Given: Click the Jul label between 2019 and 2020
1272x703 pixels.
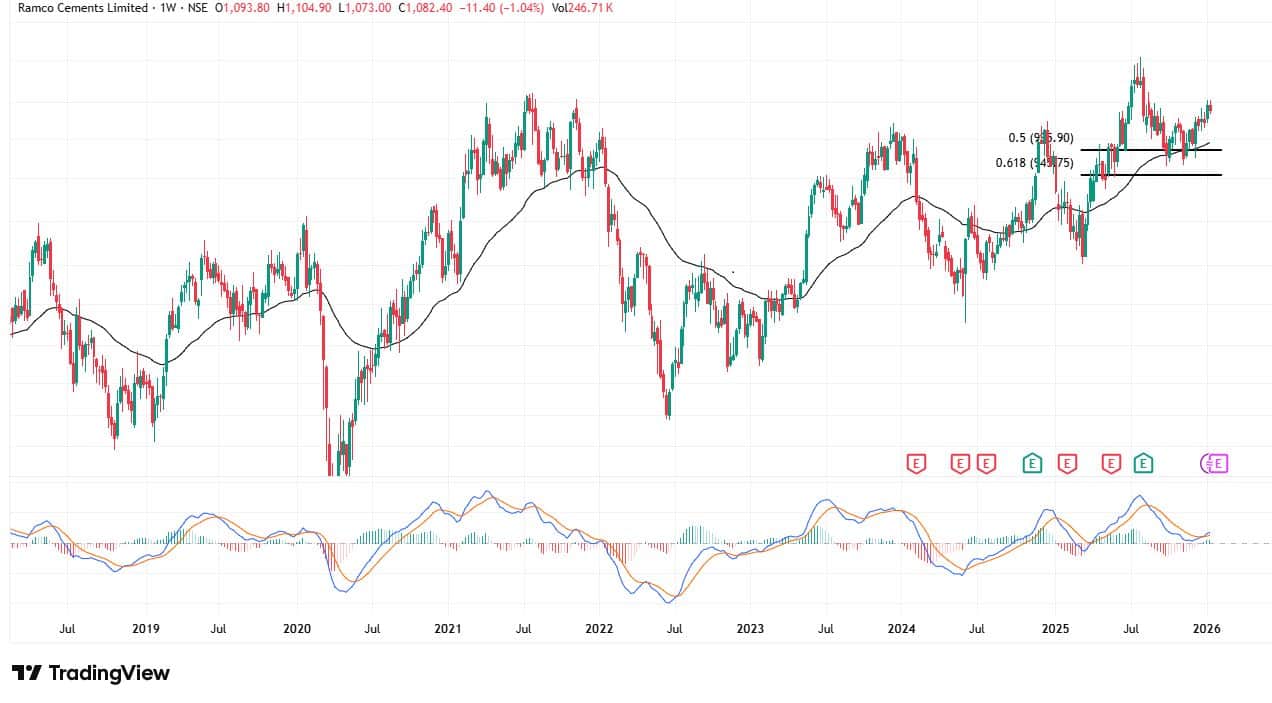Looking at the screenshot, I should tap(218, 629).
